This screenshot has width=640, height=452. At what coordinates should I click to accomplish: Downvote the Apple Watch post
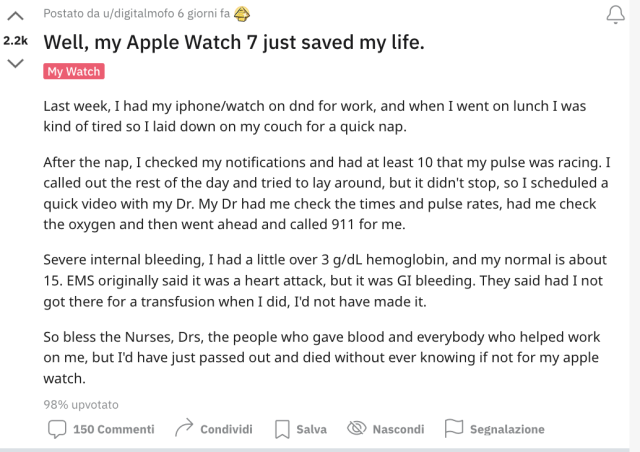tap(15, 64)
